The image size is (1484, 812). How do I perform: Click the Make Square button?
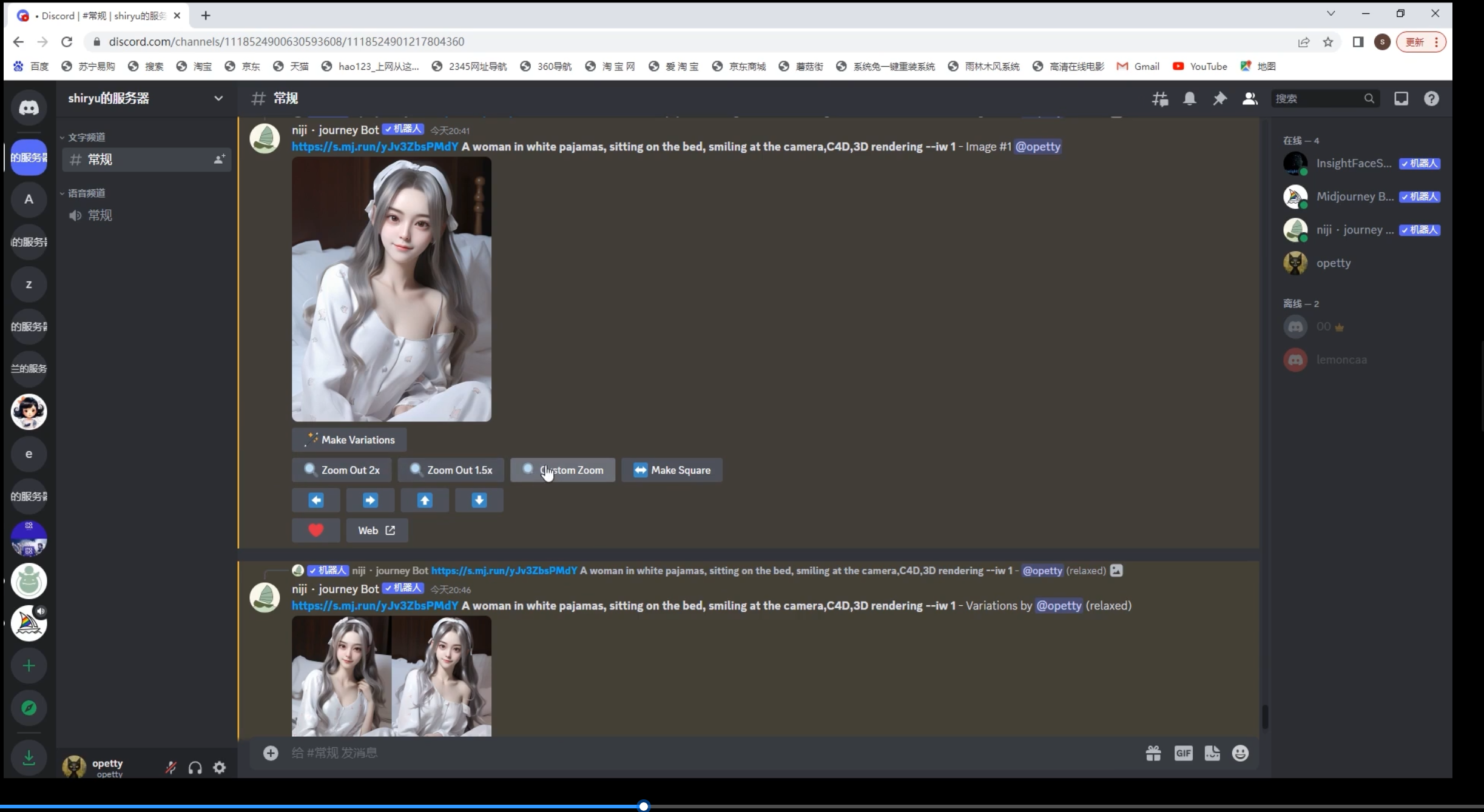[672, 470]
